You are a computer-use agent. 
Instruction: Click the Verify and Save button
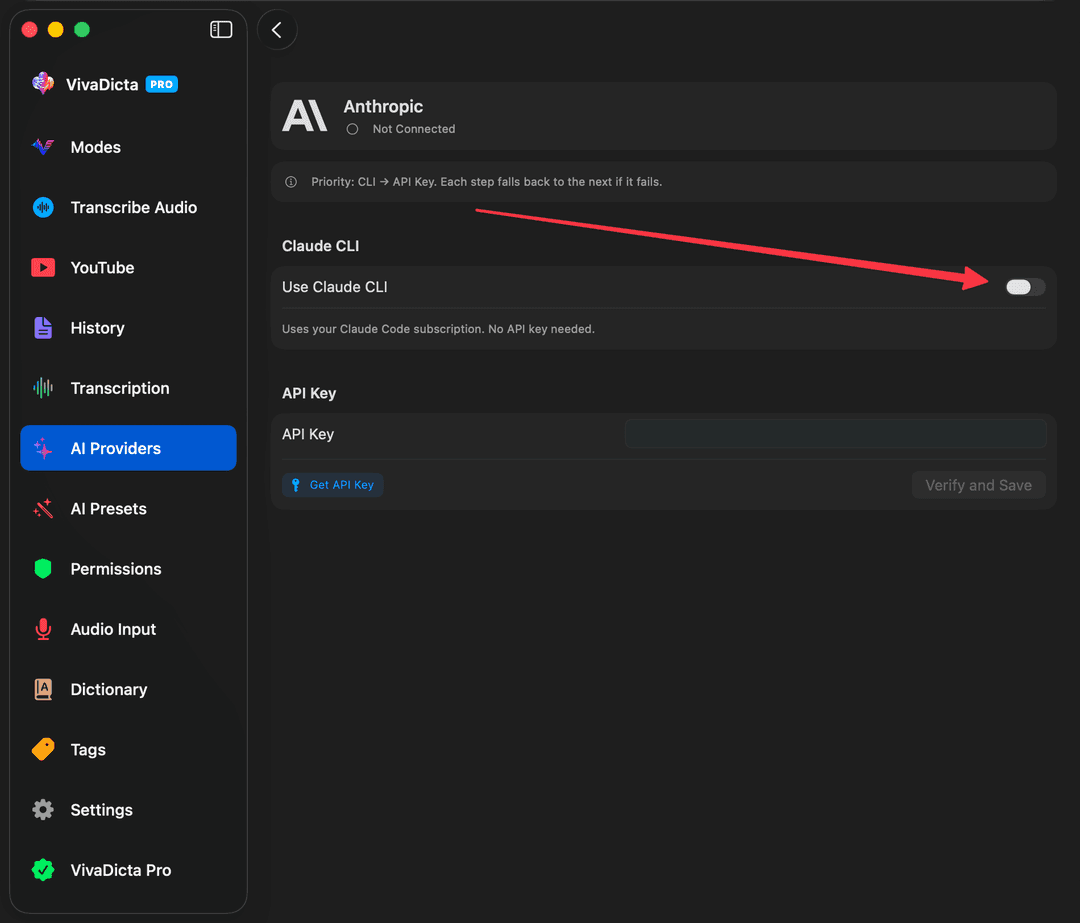[x=978, y=485]
